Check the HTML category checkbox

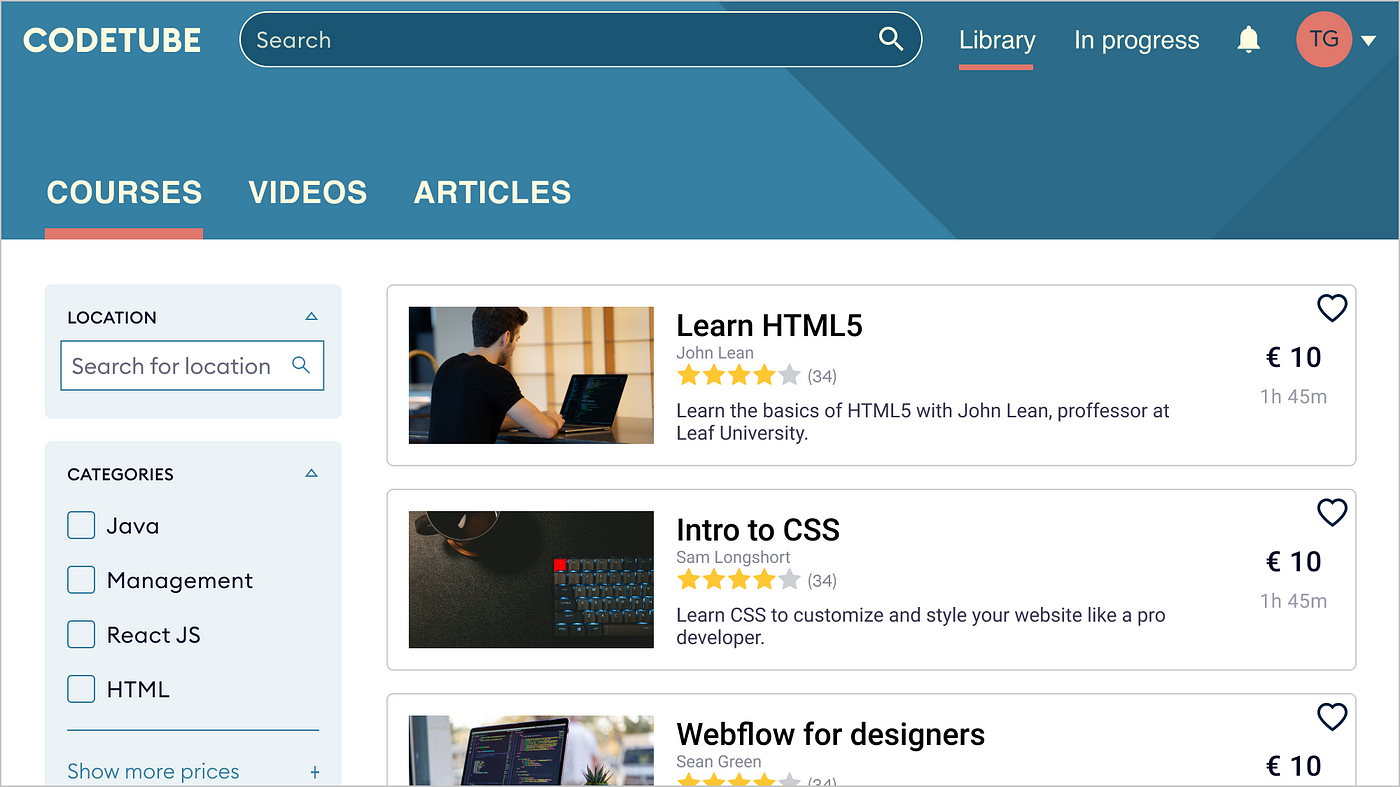point(81,689)
